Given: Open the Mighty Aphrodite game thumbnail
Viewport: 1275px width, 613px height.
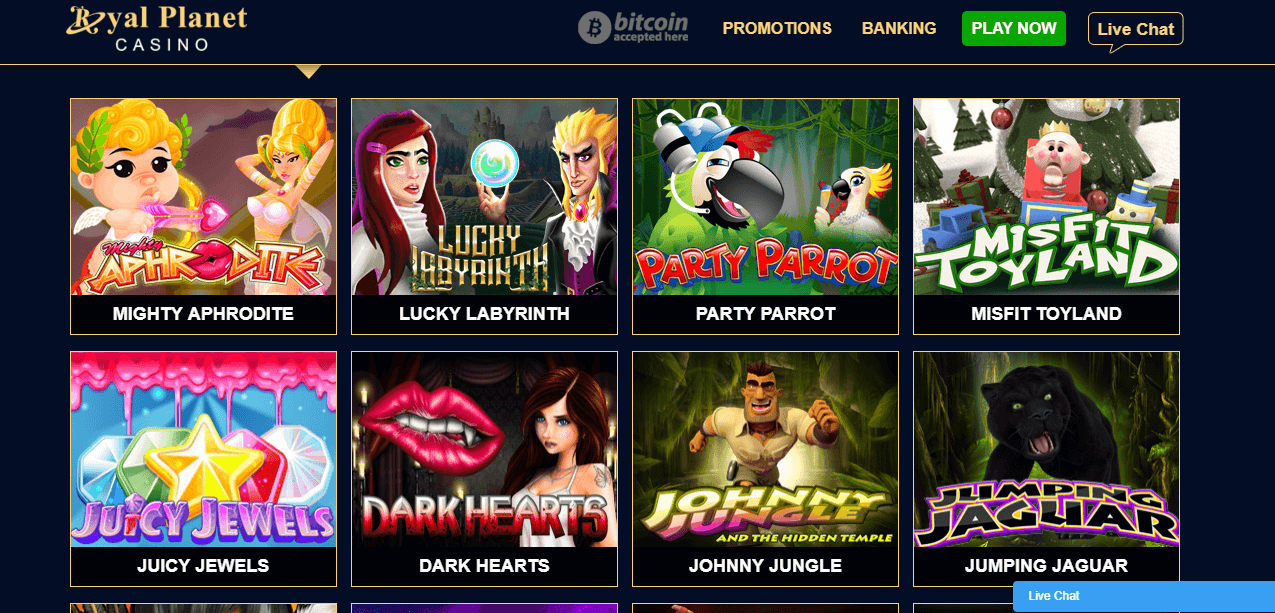Looking at the screenshot, I should pyautogui.click(x=204, y=197).
